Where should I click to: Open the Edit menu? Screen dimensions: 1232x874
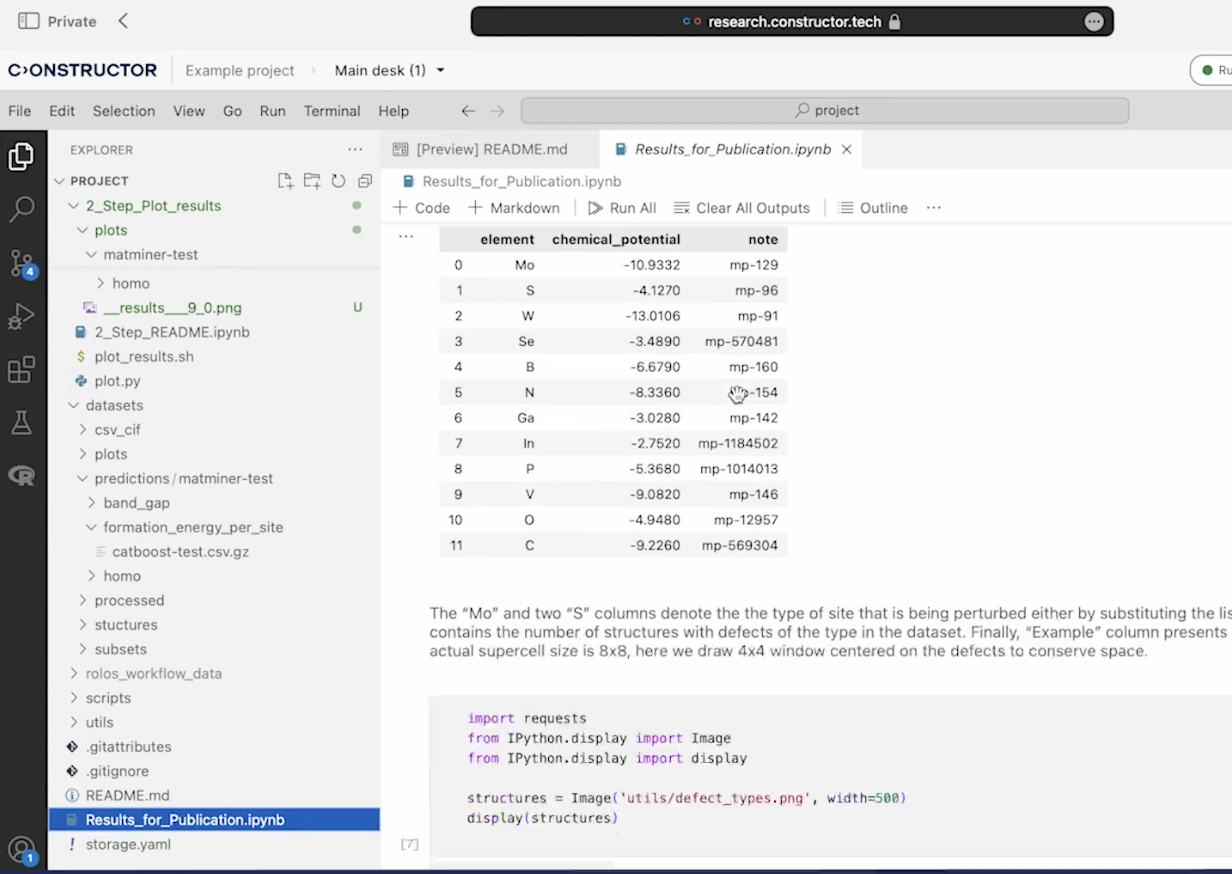(62, 111)
